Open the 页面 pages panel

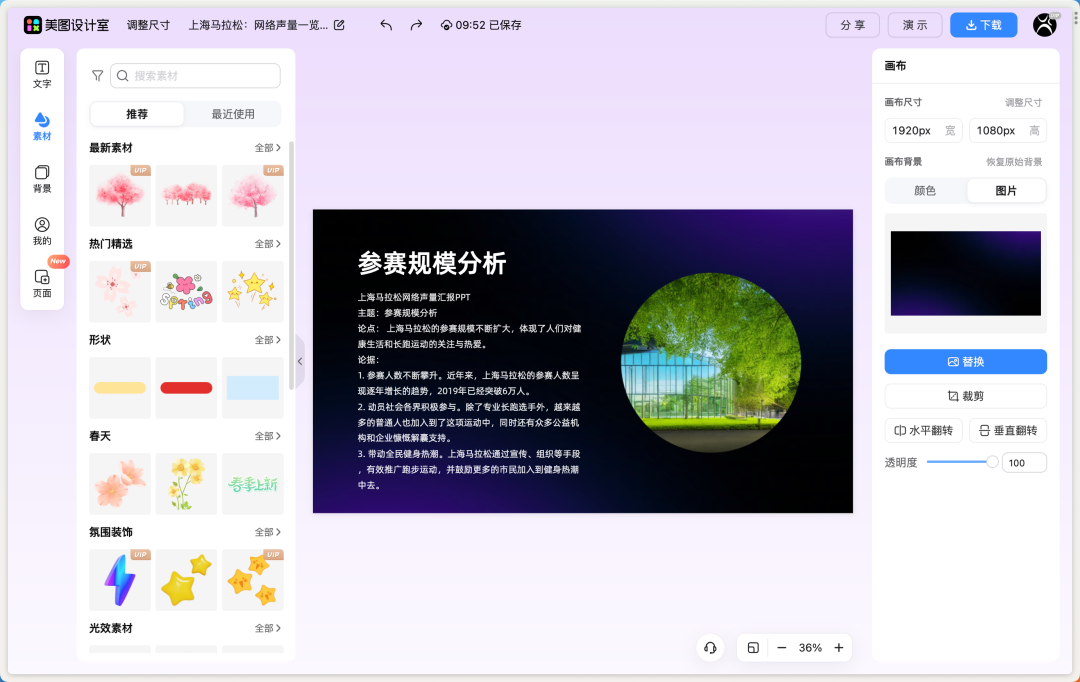[42, 284]
